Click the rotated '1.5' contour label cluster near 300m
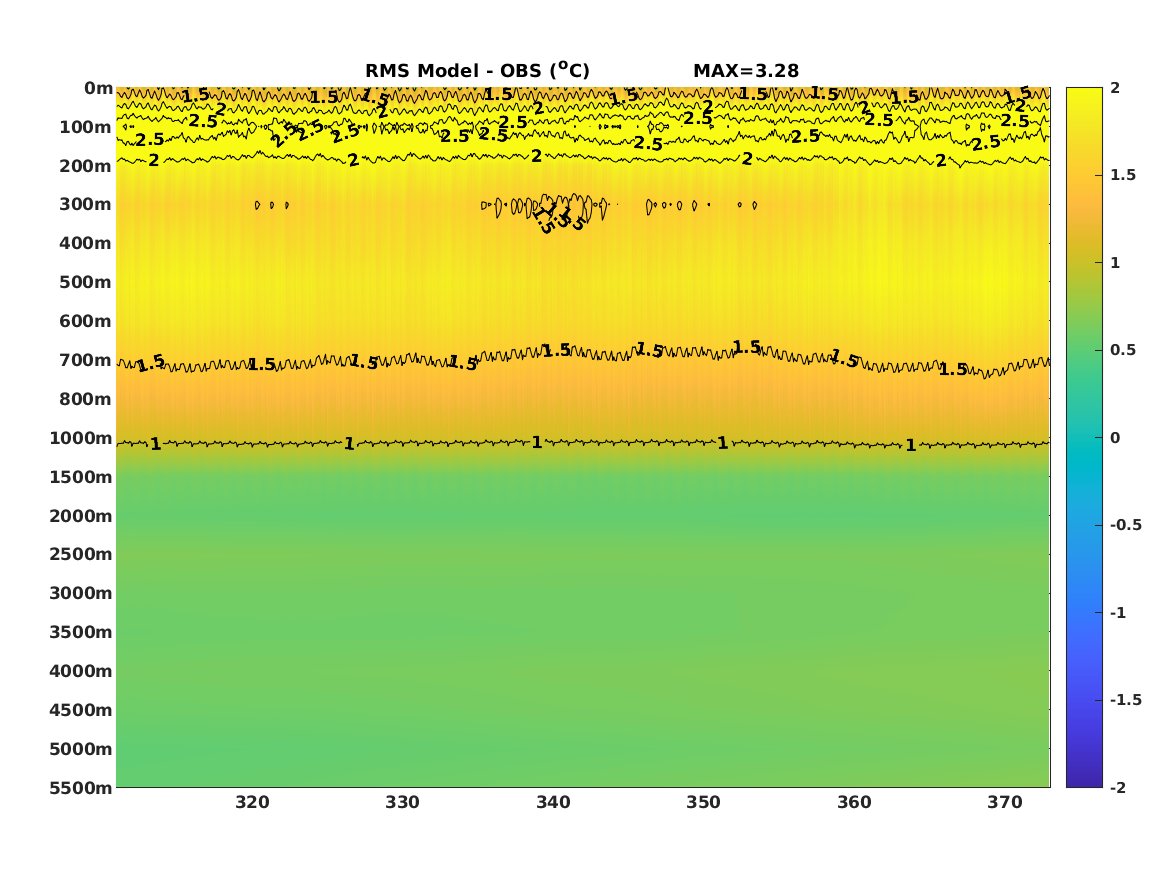The width and height of the screenshot is (1167, 875). coord(559,217)
